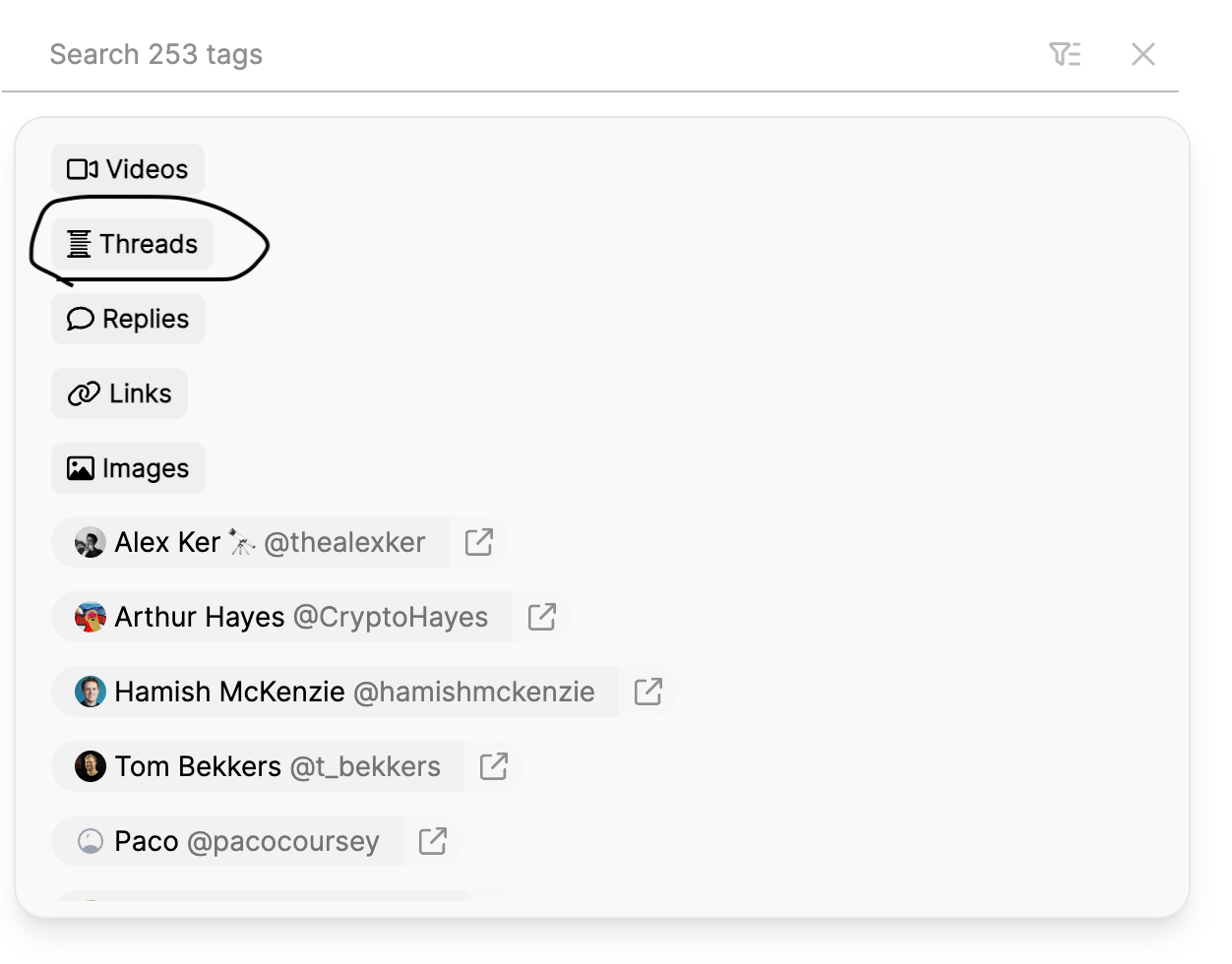Click Arthur Hayes avatar thumbnail

click(91, 617)
